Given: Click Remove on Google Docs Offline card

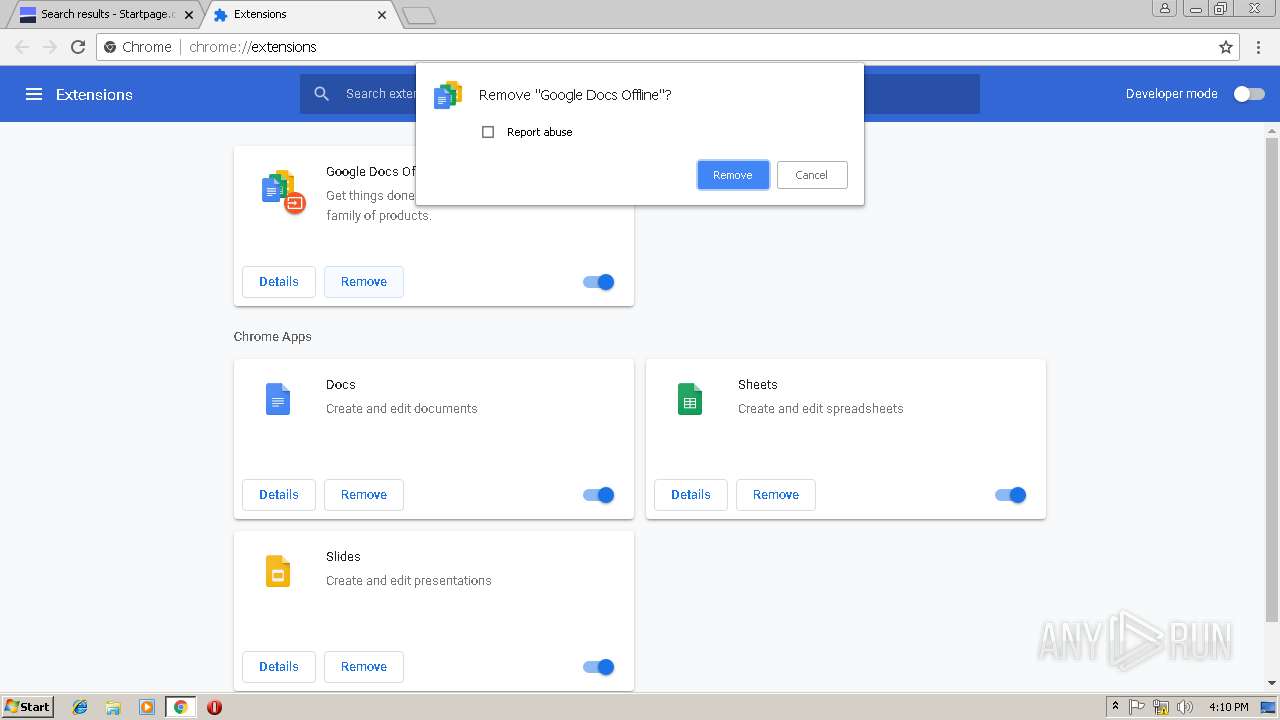Looking at the screenshot, I should click(x=364, y=282).
